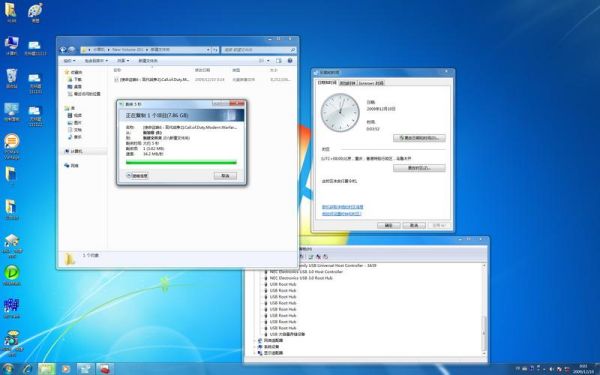This screenshot has height=375, width=600.
Task: Click the change date and time button
Action: coord(419,138)
